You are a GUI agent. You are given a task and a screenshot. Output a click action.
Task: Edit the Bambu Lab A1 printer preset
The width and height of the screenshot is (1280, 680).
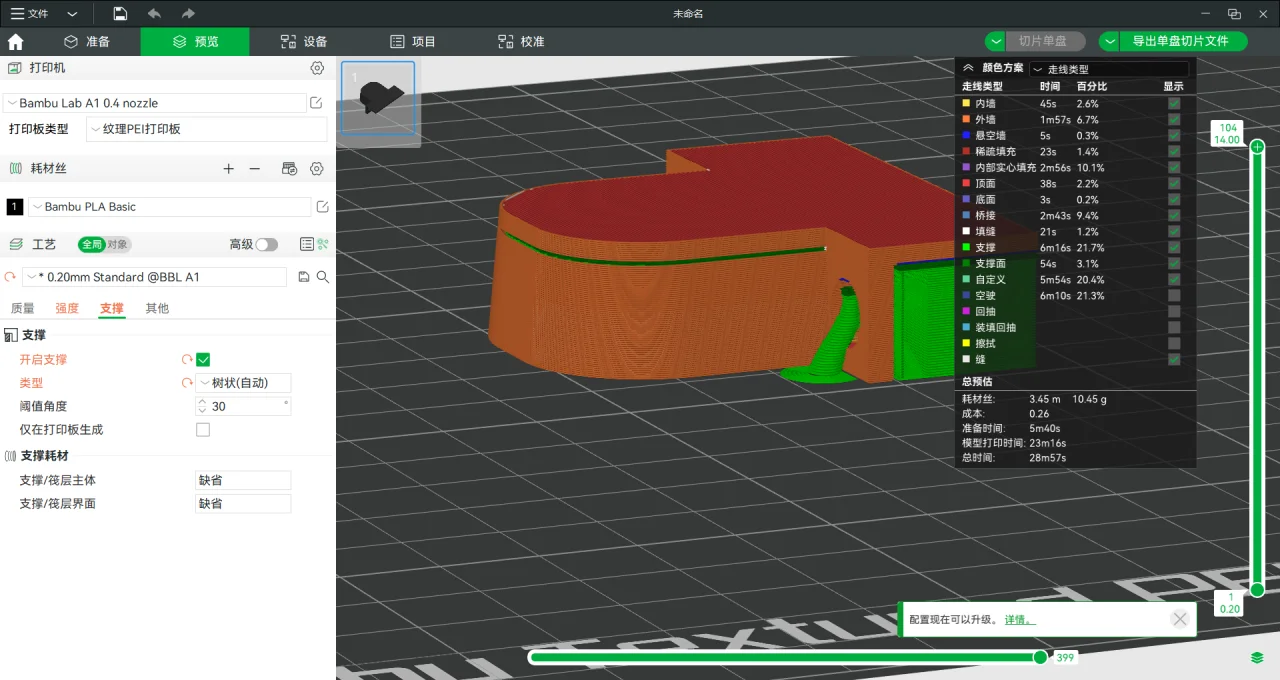click(317, 103)
